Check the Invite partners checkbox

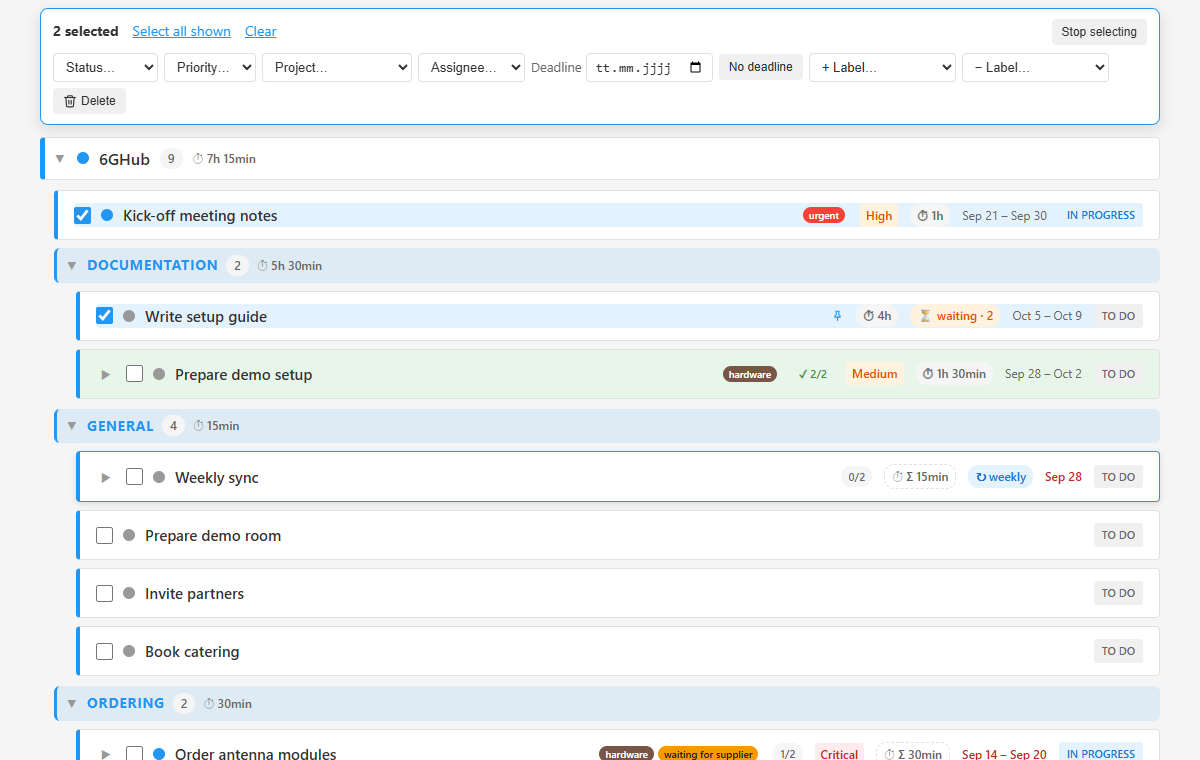[105, 593]
